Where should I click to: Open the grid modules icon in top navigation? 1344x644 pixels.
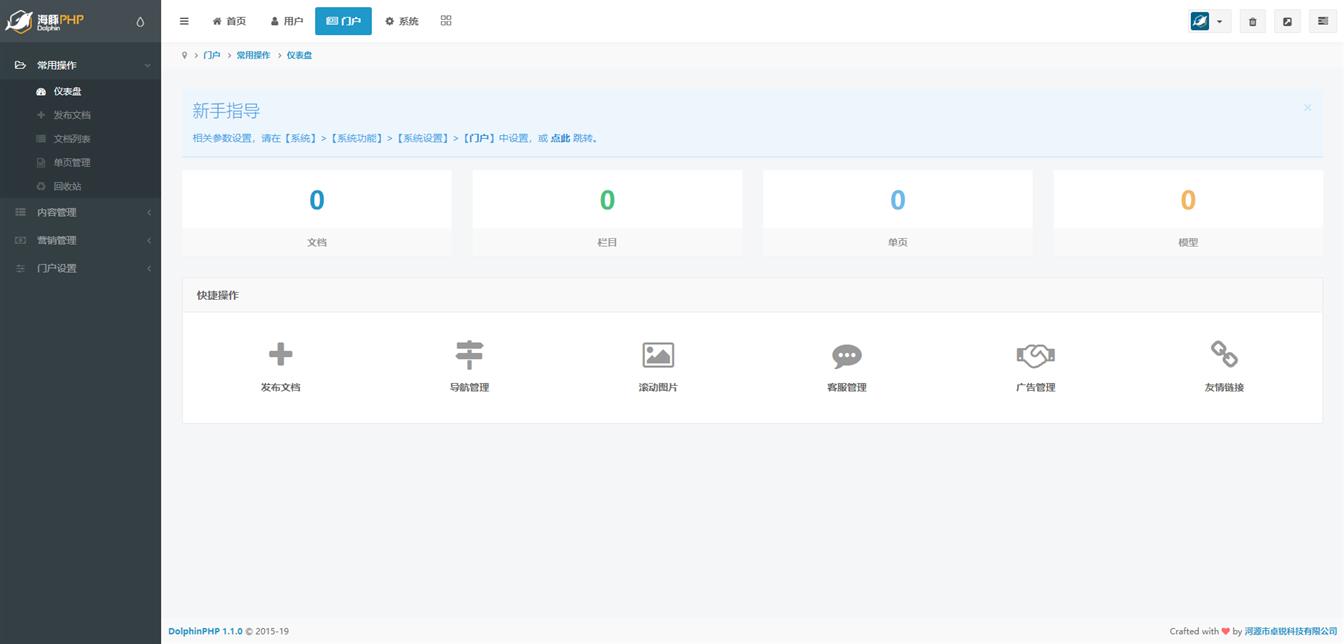pyautogui.click(x=446, y=21)
